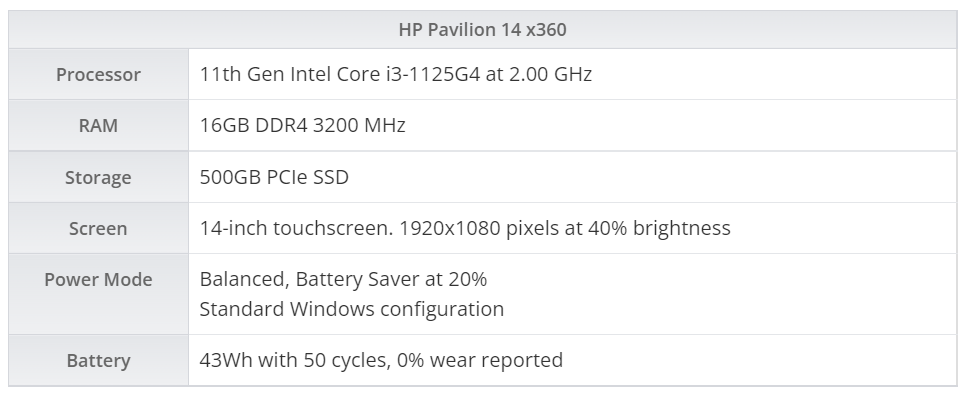Image resolution: width=965 pixels, height=393 pixels.
Task: Select the RAM row label
Action: point(98,125)
